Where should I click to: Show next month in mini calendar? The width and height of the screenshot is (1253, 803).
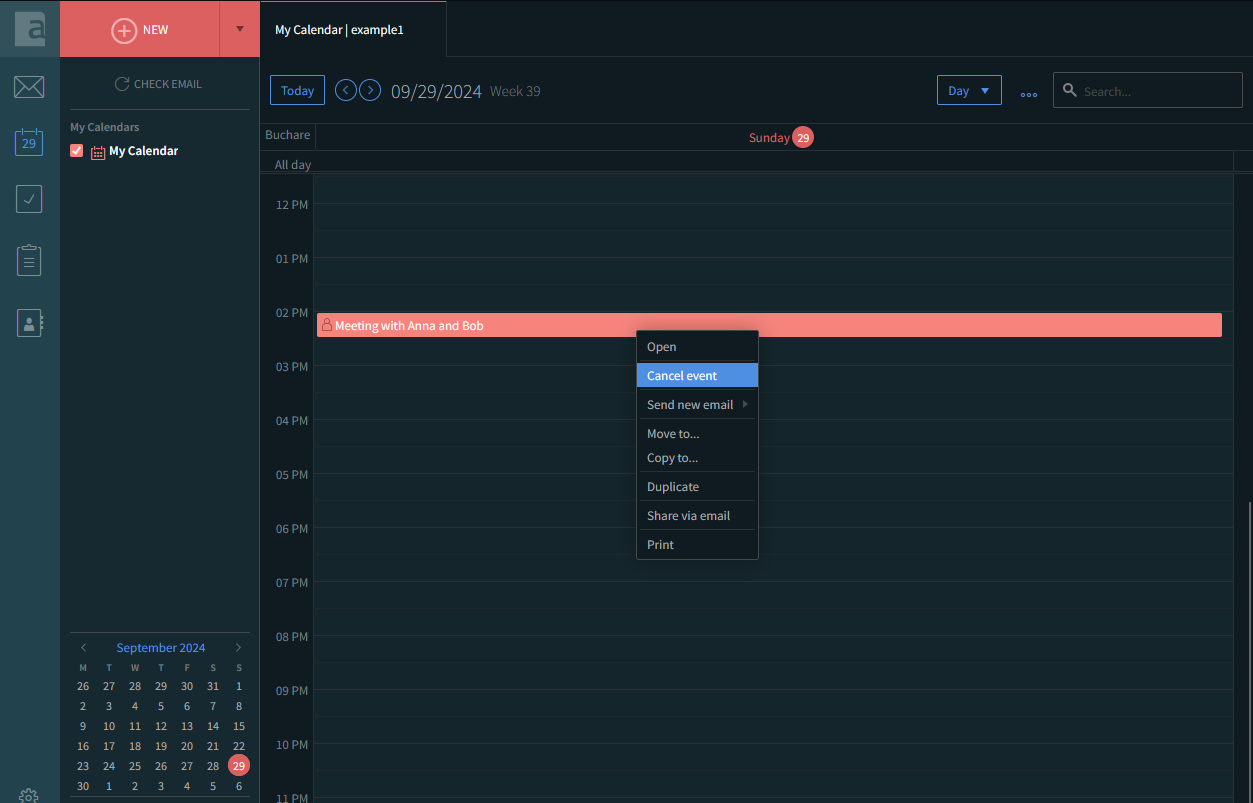point(238,648)
